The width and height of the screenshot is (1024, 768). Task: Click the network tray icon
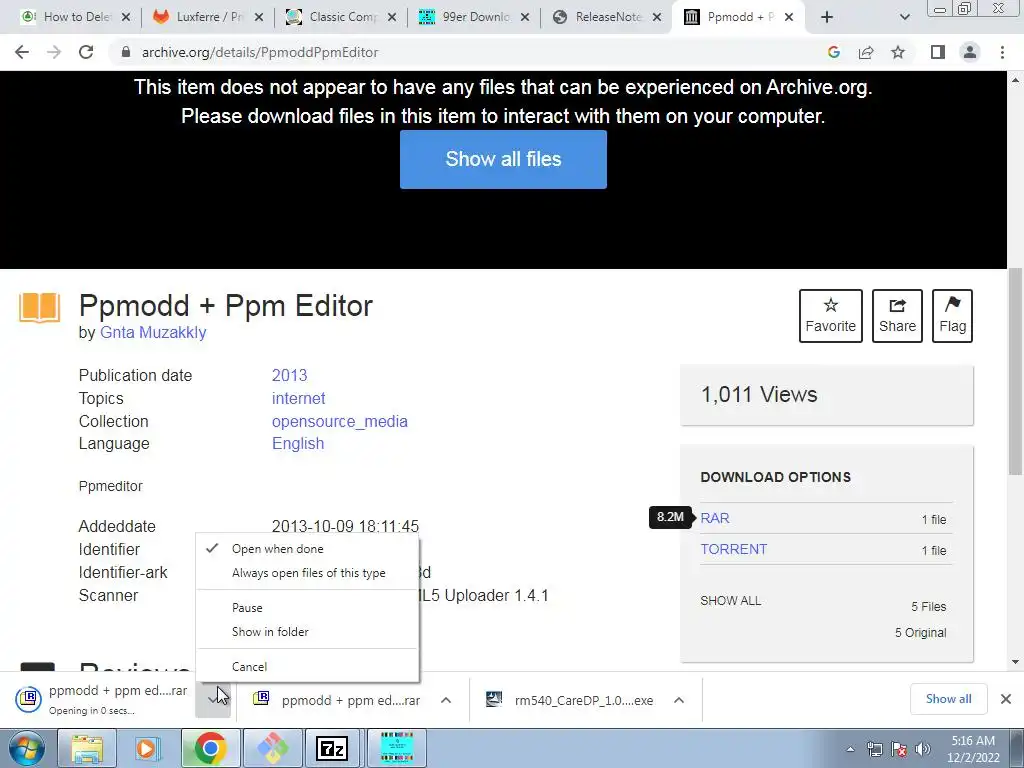(874, 749)
